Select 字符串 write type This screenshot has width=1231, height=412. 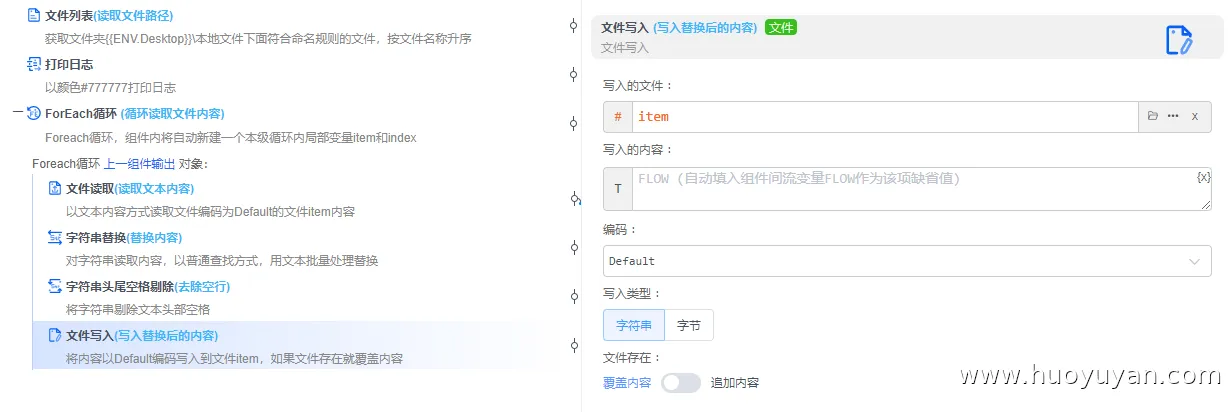click(634, 325)
